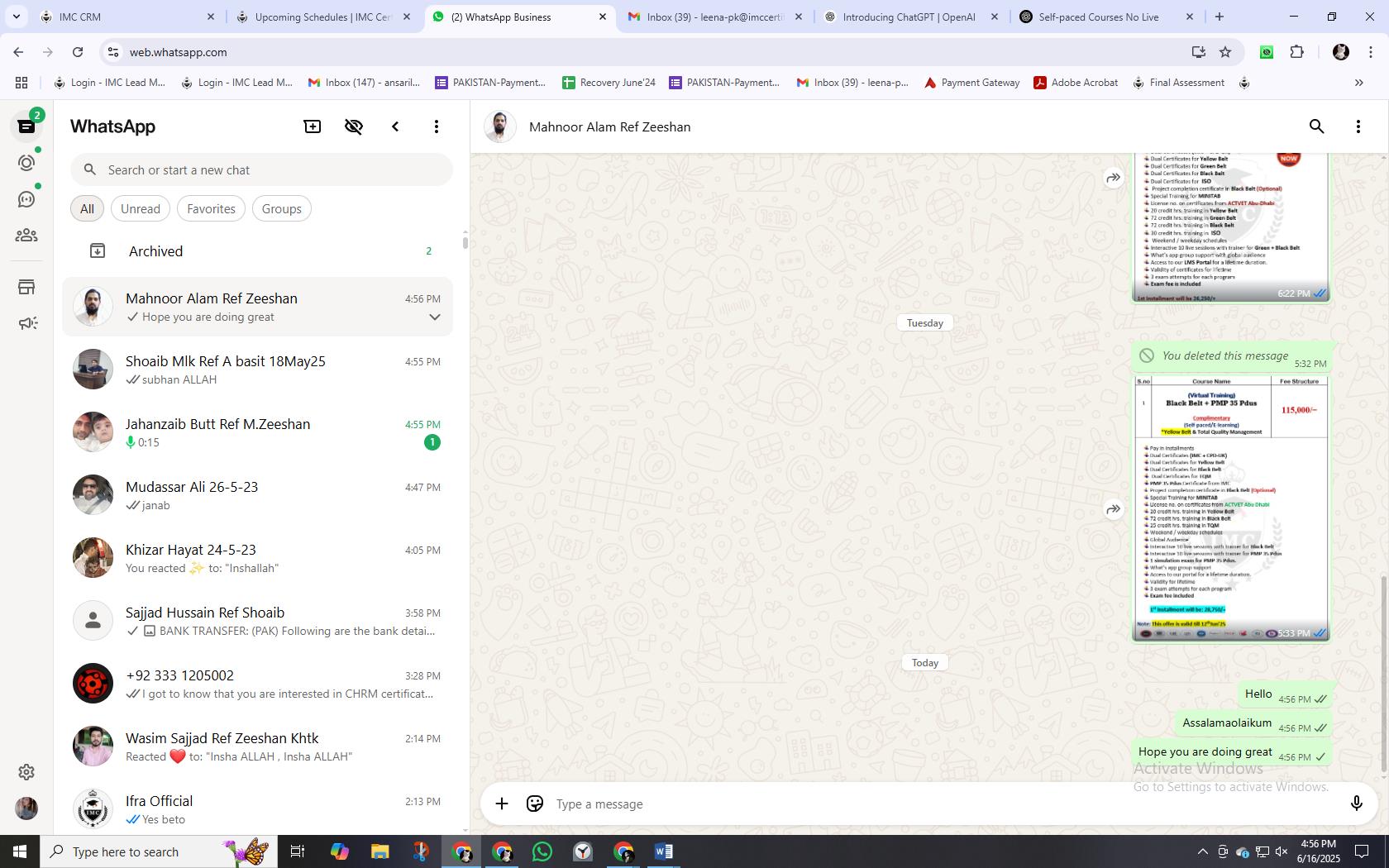Open Word from the Windows taskbar

[664, 851]
